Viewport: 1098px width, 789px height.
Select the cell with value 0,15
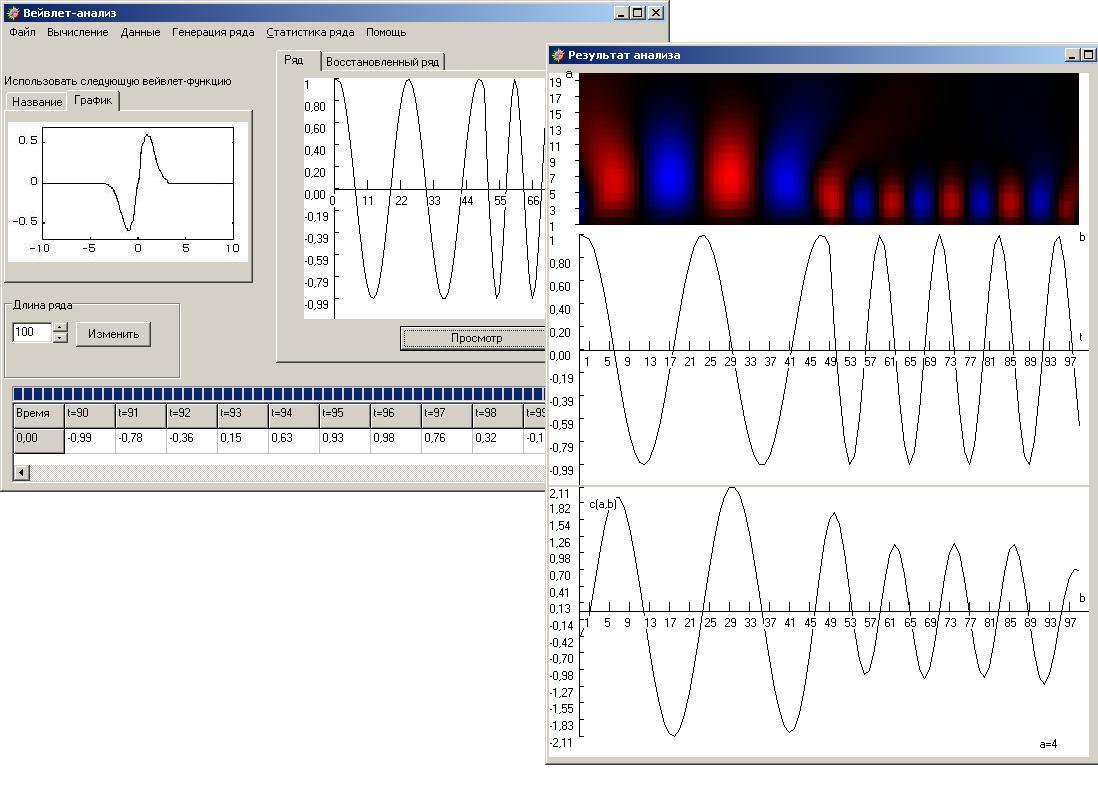point(243,440)
